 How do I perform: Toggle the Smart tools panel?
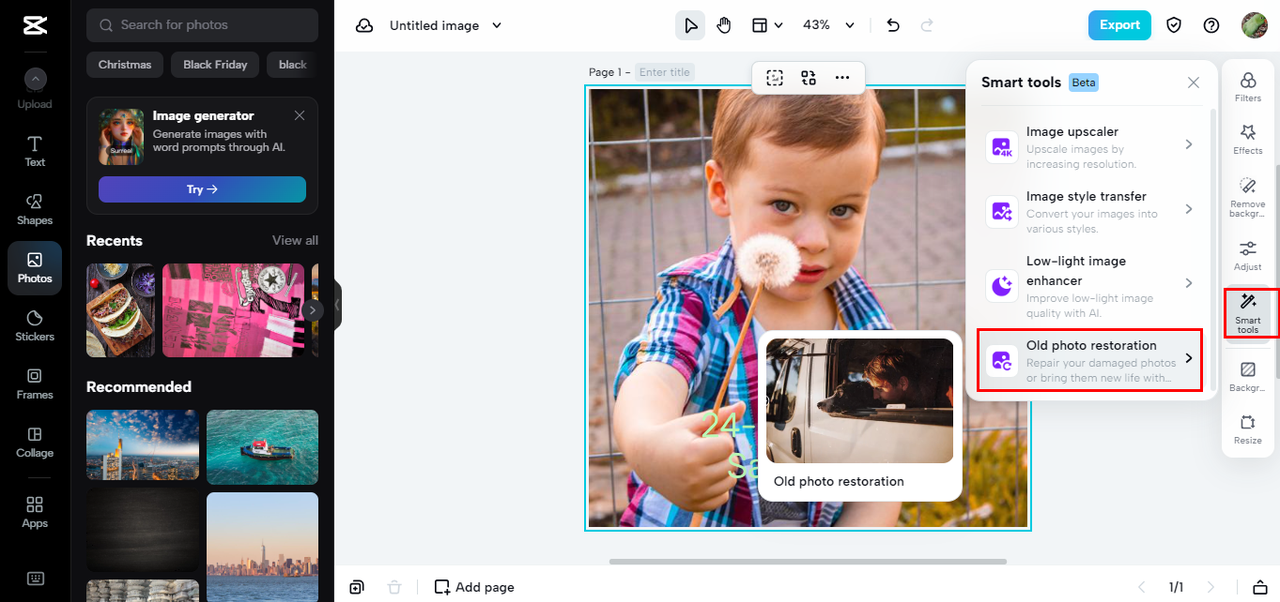click(x=1248, y=312)
